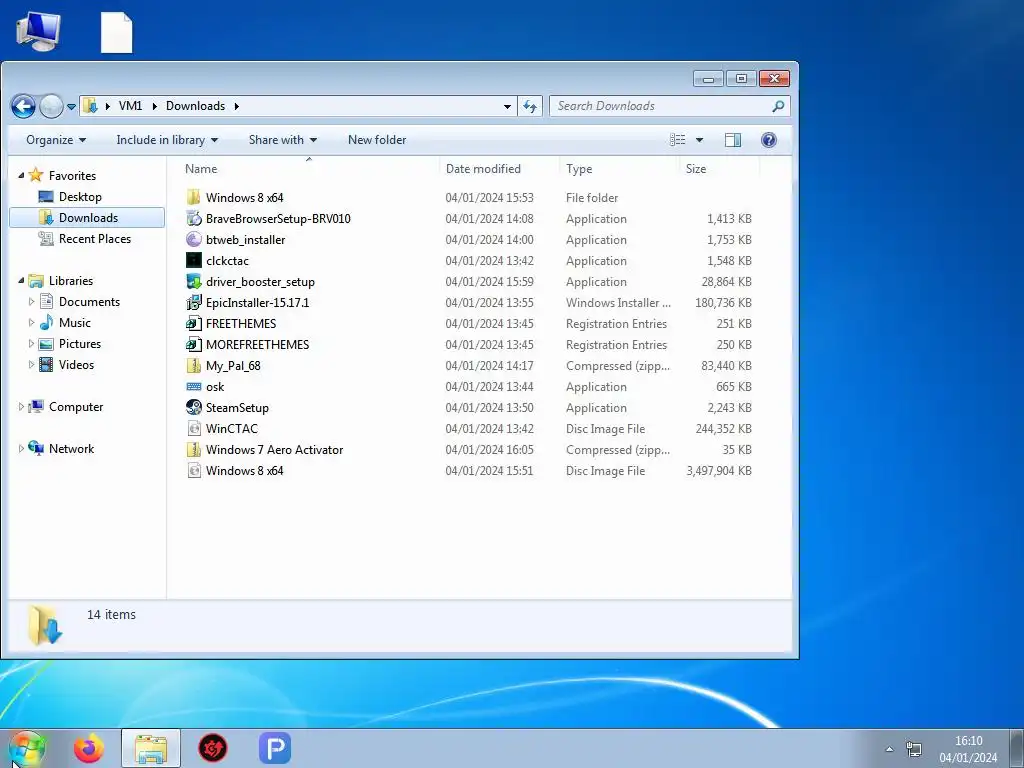
Task: Open Downloads in Favorites
Action: tap(88, 217)
